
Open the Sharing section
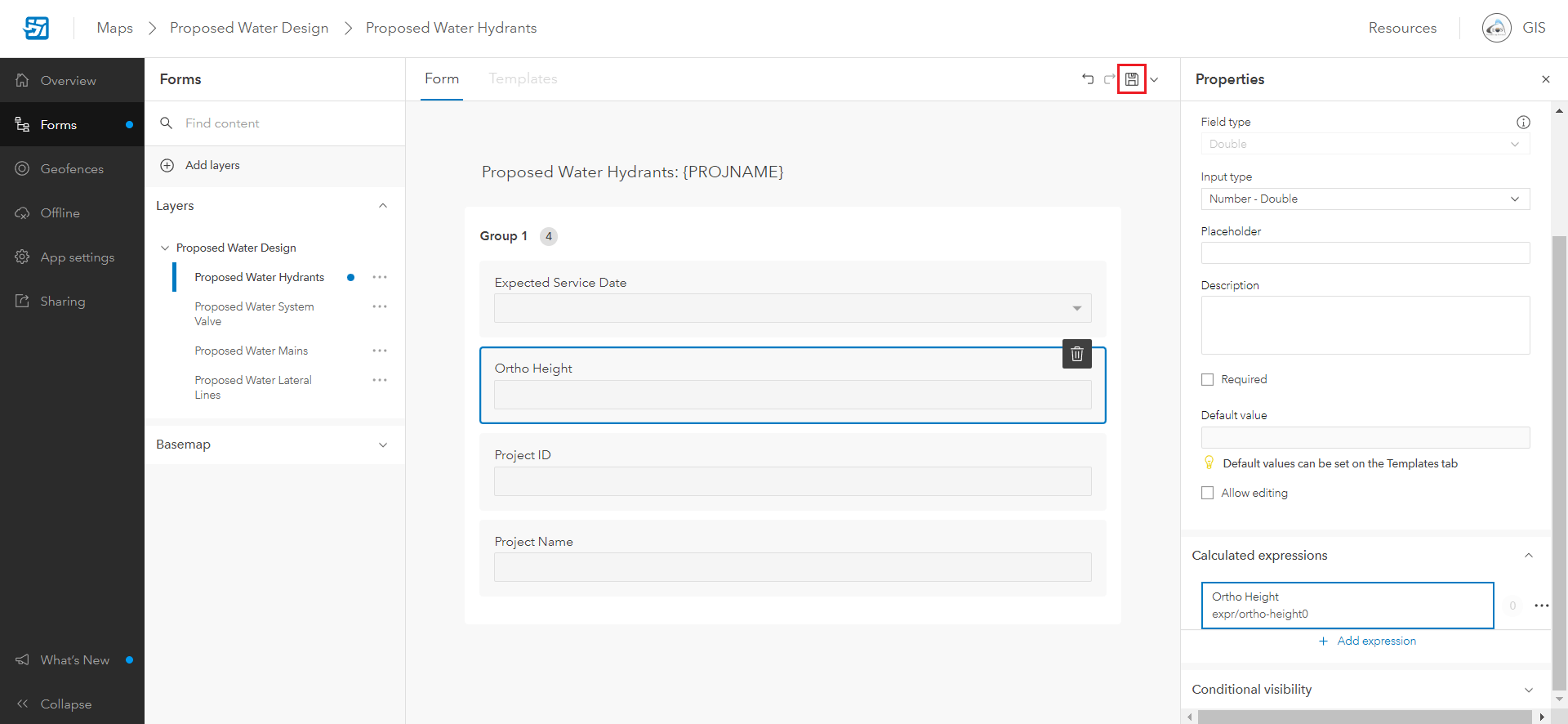72,301
